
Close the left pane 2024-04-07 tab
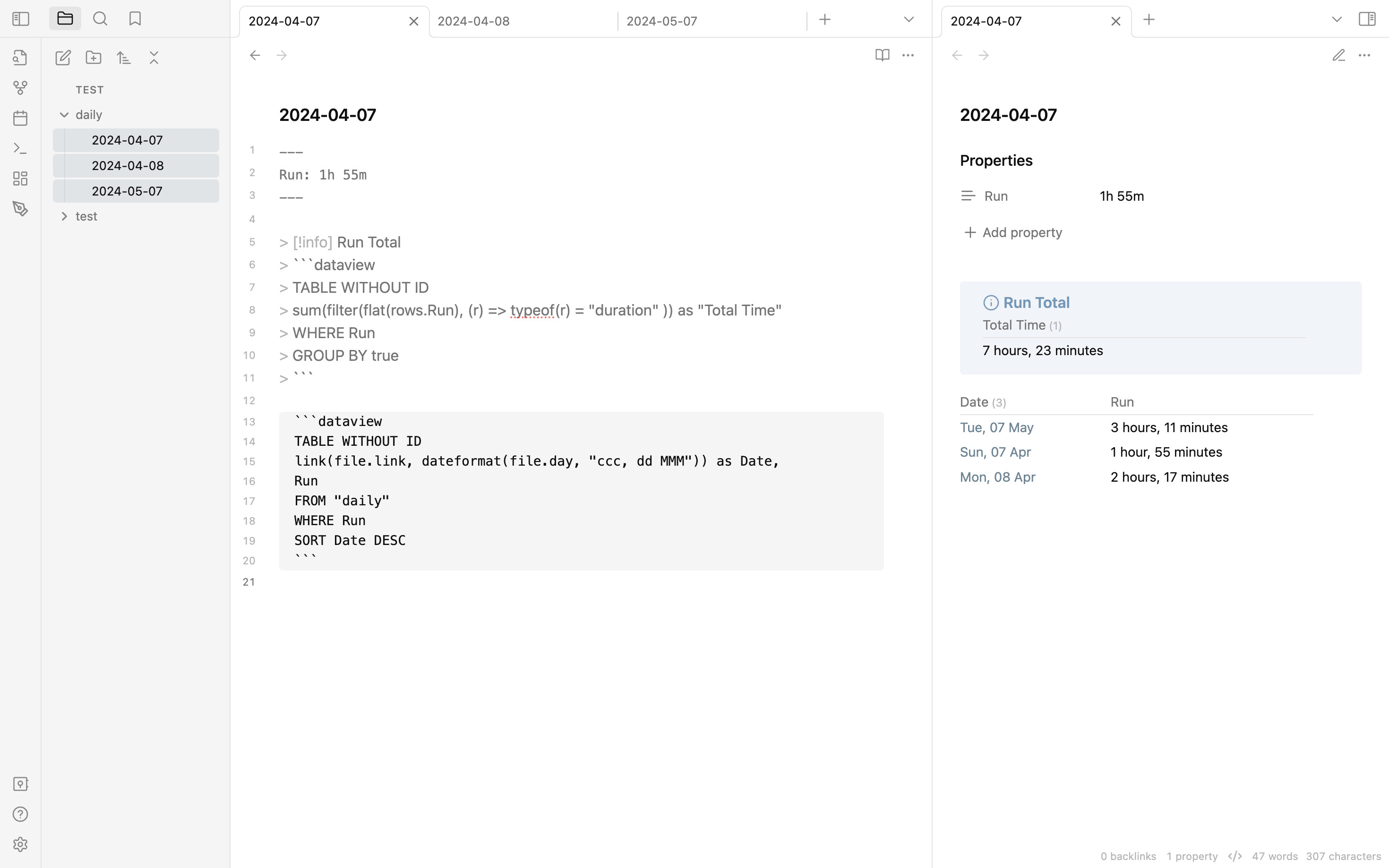point(413,21)
